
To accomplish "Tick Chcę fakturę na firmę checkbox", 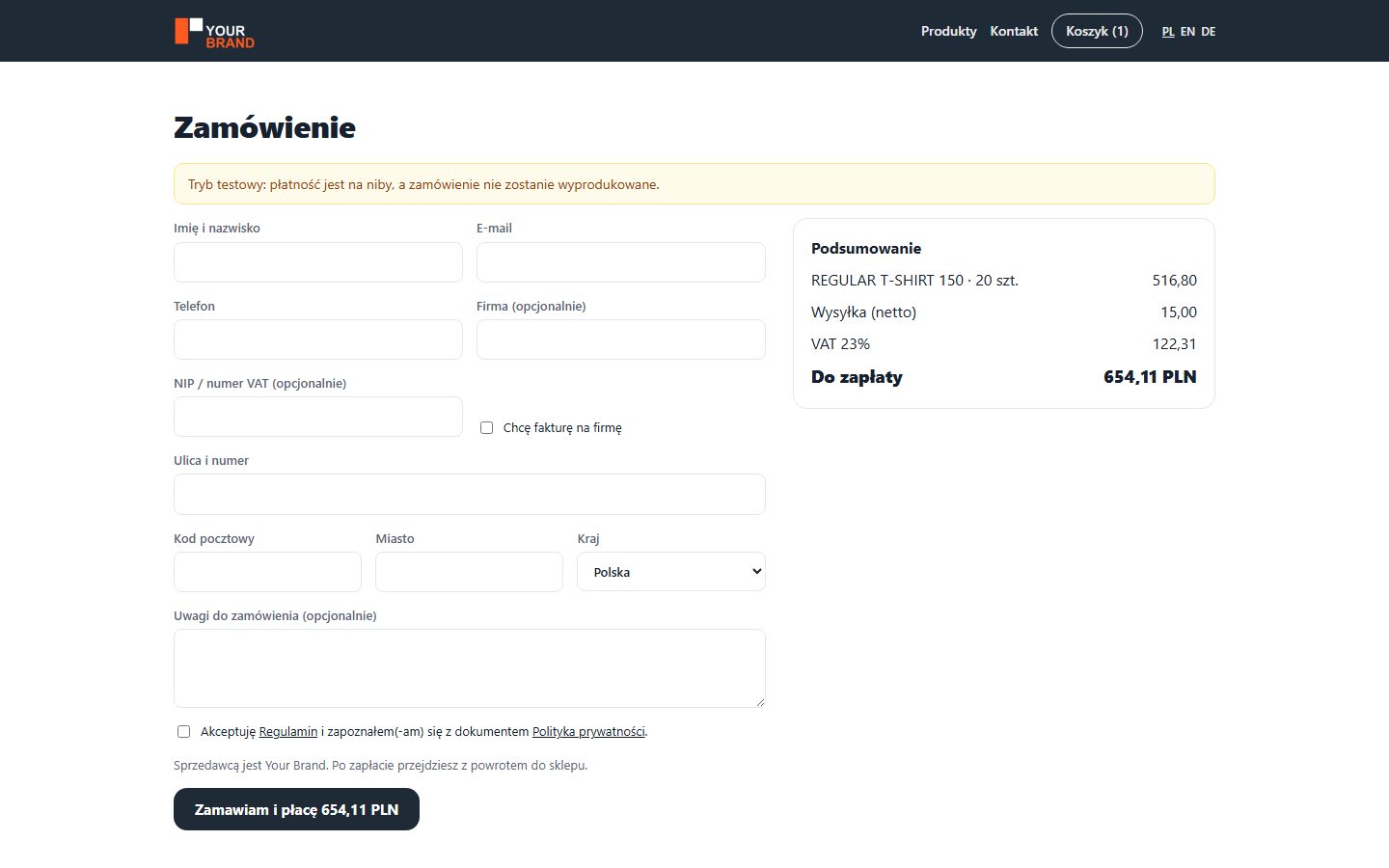I will (486, 427).
